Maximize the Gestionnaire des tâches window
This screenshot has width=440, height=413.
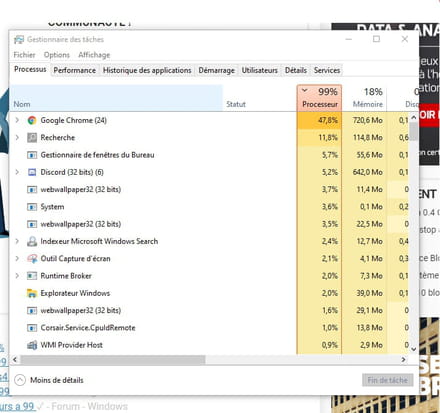coord(376,39)
